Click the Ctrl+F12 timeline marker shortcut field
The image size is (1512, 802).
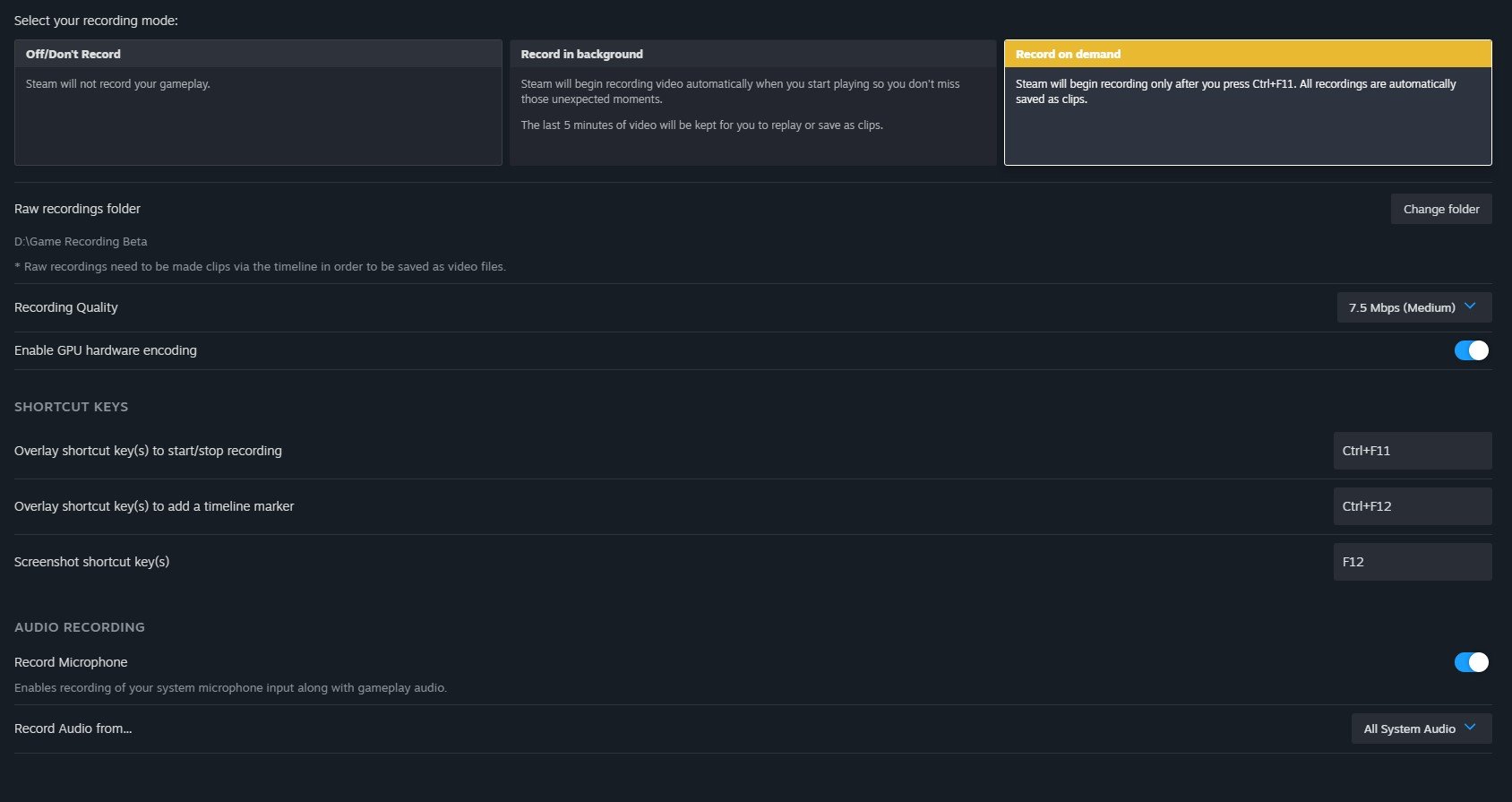coord(1413,506)
